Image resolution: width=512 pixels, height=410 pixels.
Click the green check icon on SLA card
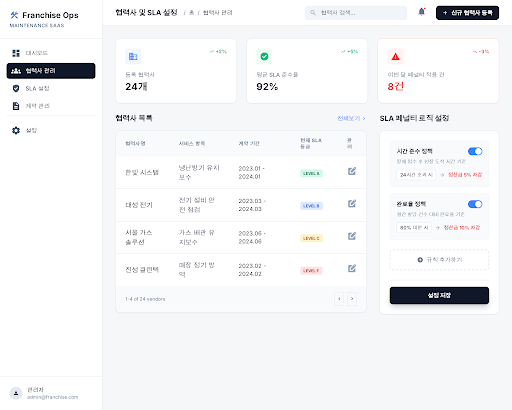264,56
